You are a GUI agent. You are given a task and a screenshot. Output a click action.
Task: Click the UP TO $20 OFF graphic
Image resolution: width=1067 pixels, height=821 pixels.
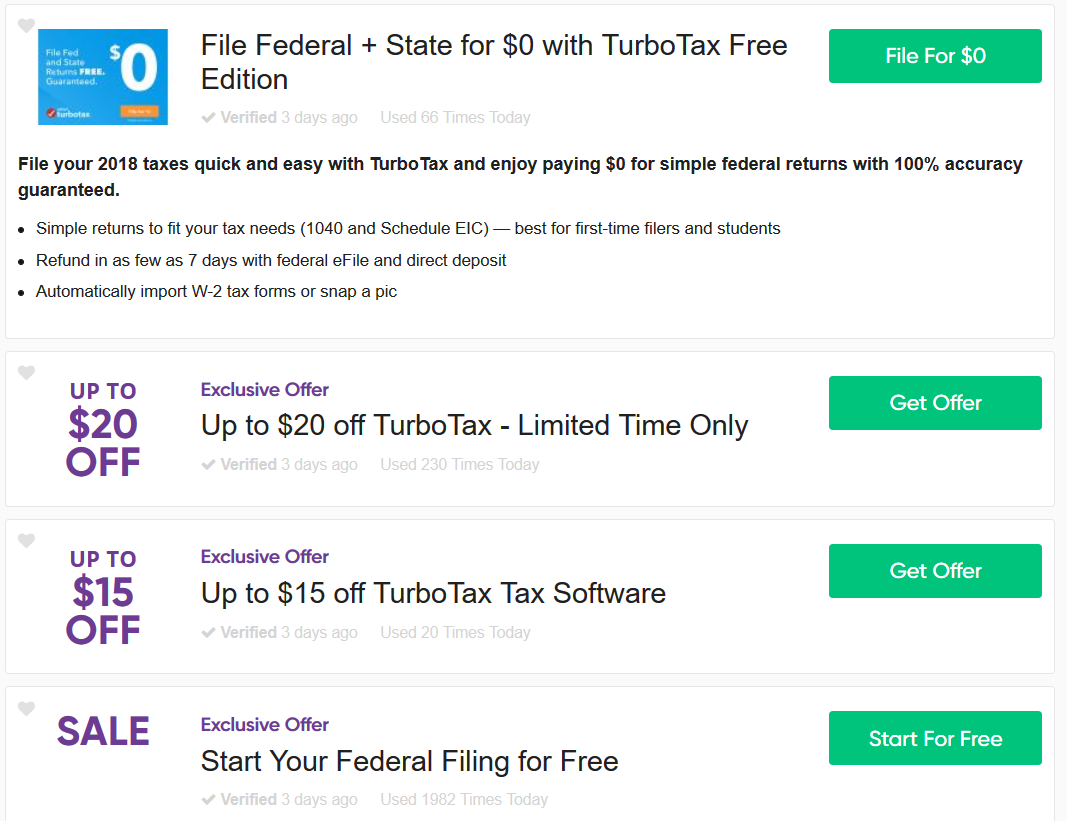coord(103,429)
